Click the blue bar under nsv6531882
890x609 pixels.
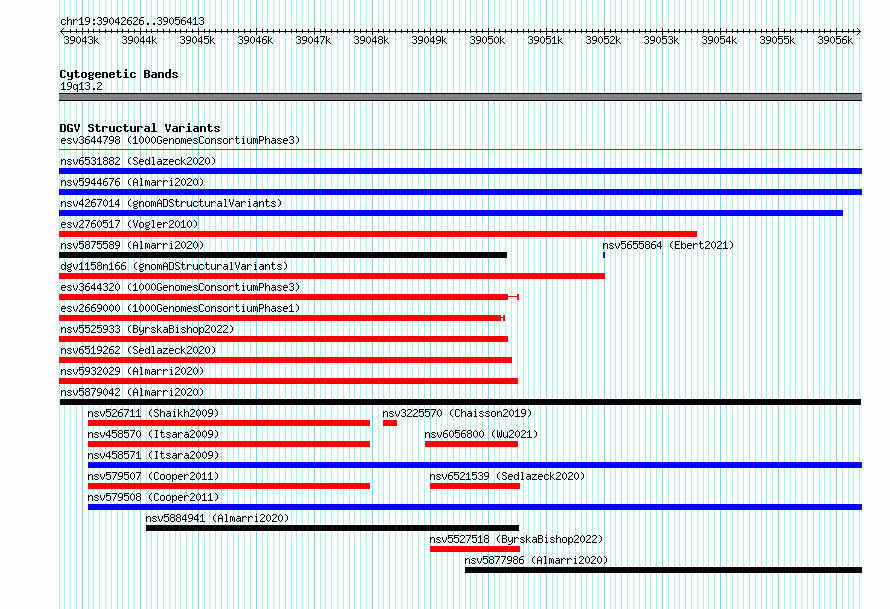[x=460, y=171]
